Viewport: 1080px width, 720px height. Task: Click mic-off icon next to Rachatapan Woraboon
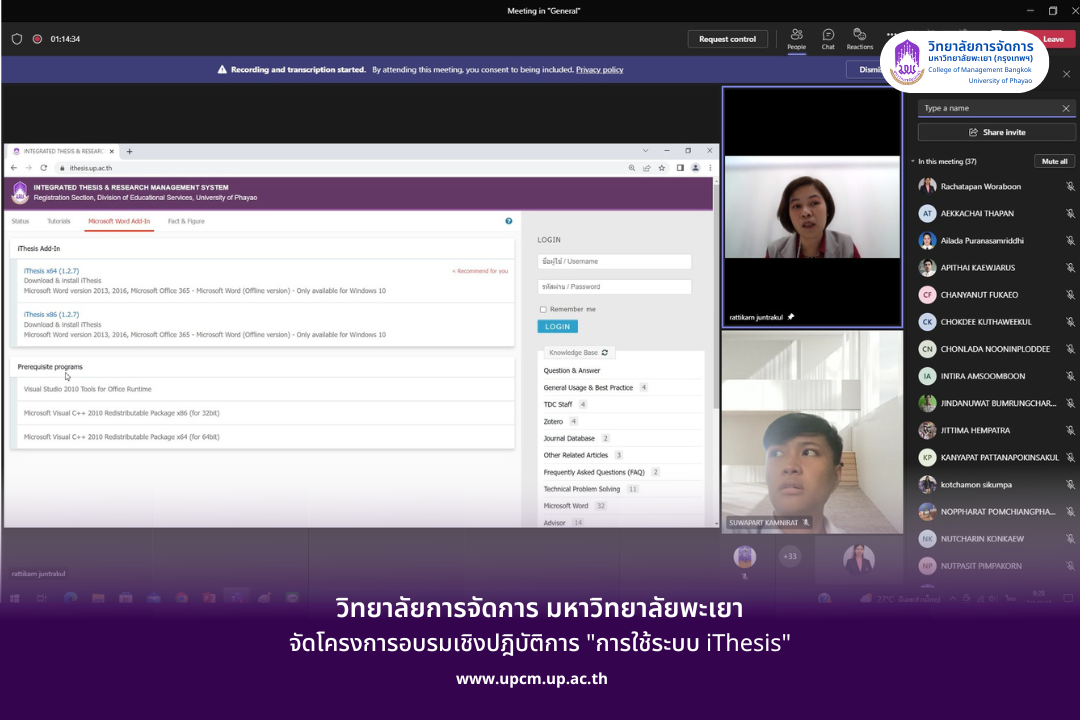point(1070,187)
